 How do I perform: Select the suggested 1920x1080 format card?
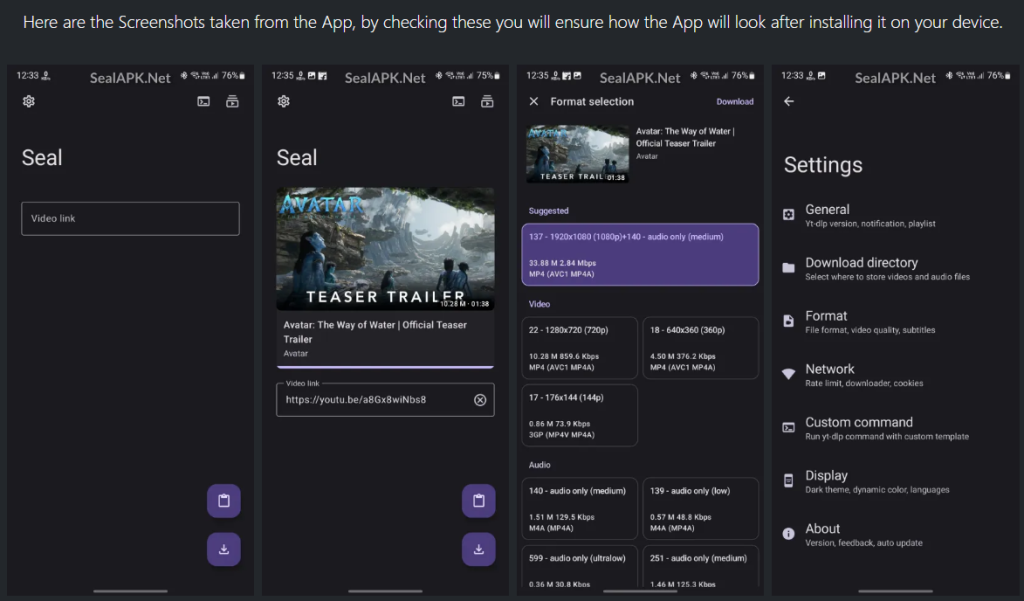pyautogui.click(x=640, y=254)
